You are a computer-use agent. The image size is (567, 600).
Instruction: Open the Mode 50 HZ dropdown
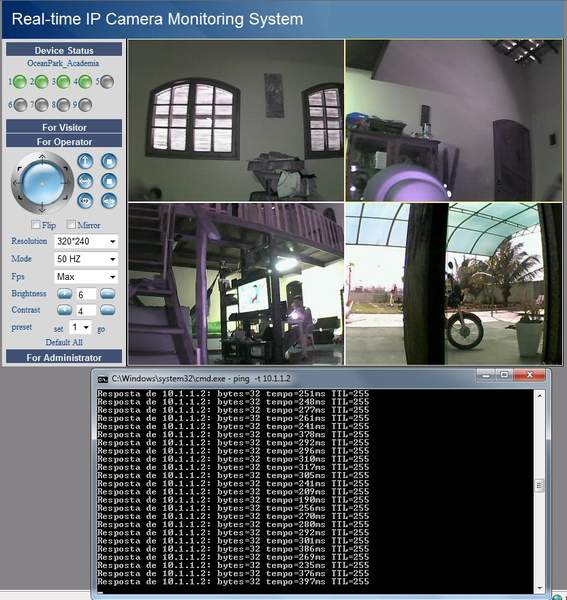click(x=86, y=259)
